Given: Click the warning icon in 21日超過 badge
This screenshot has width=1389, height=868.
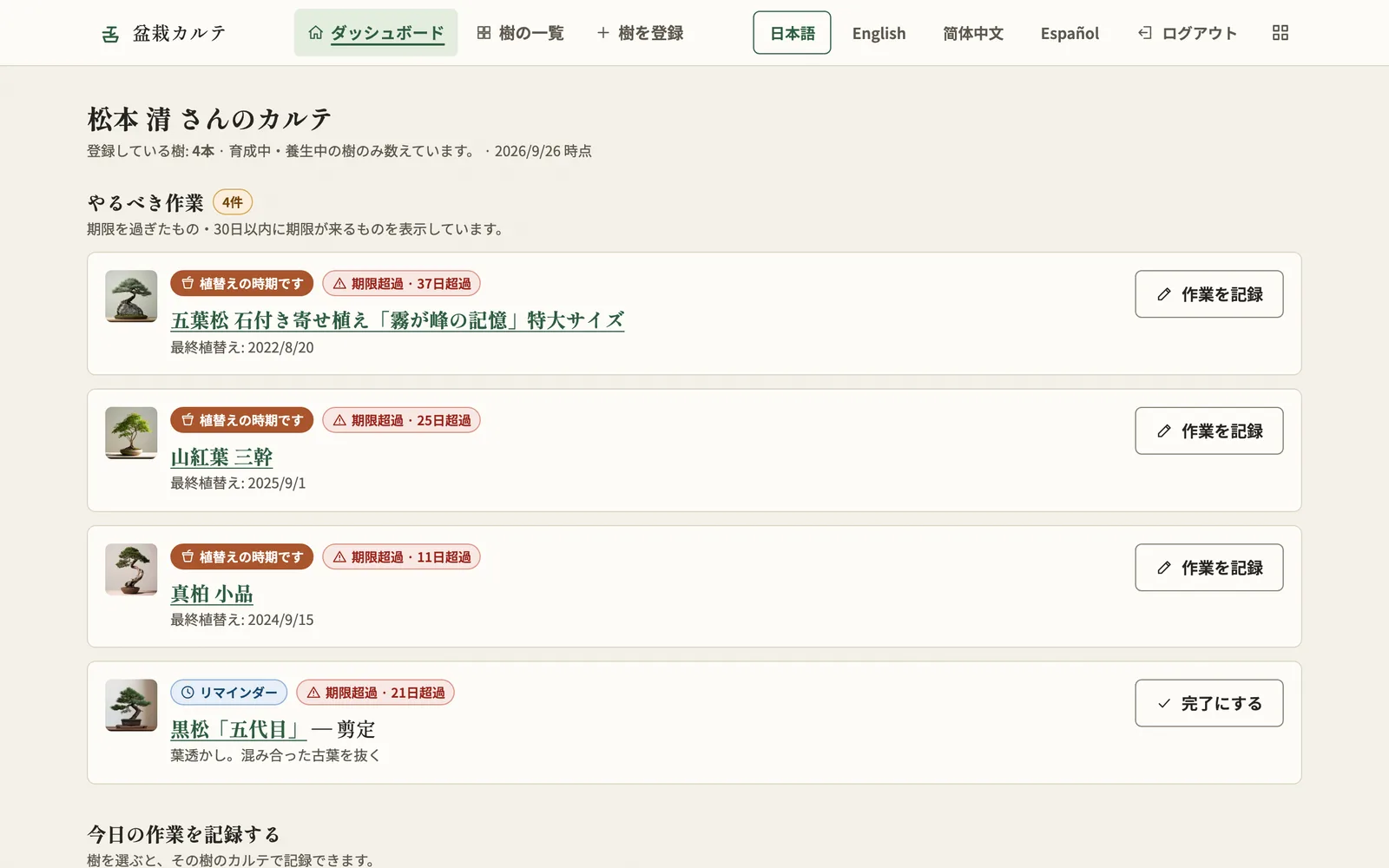Looking at the screenshot, I should [x=313, y=693].
